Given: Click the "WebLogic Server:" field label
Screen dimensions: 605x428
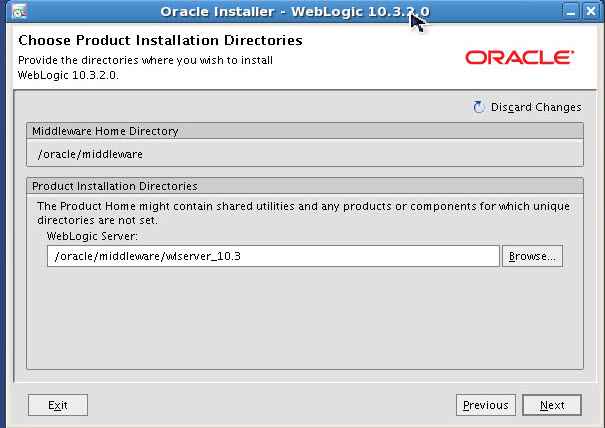Looking at the screenshot, I should pyautogui.click(x=91, y=235).
